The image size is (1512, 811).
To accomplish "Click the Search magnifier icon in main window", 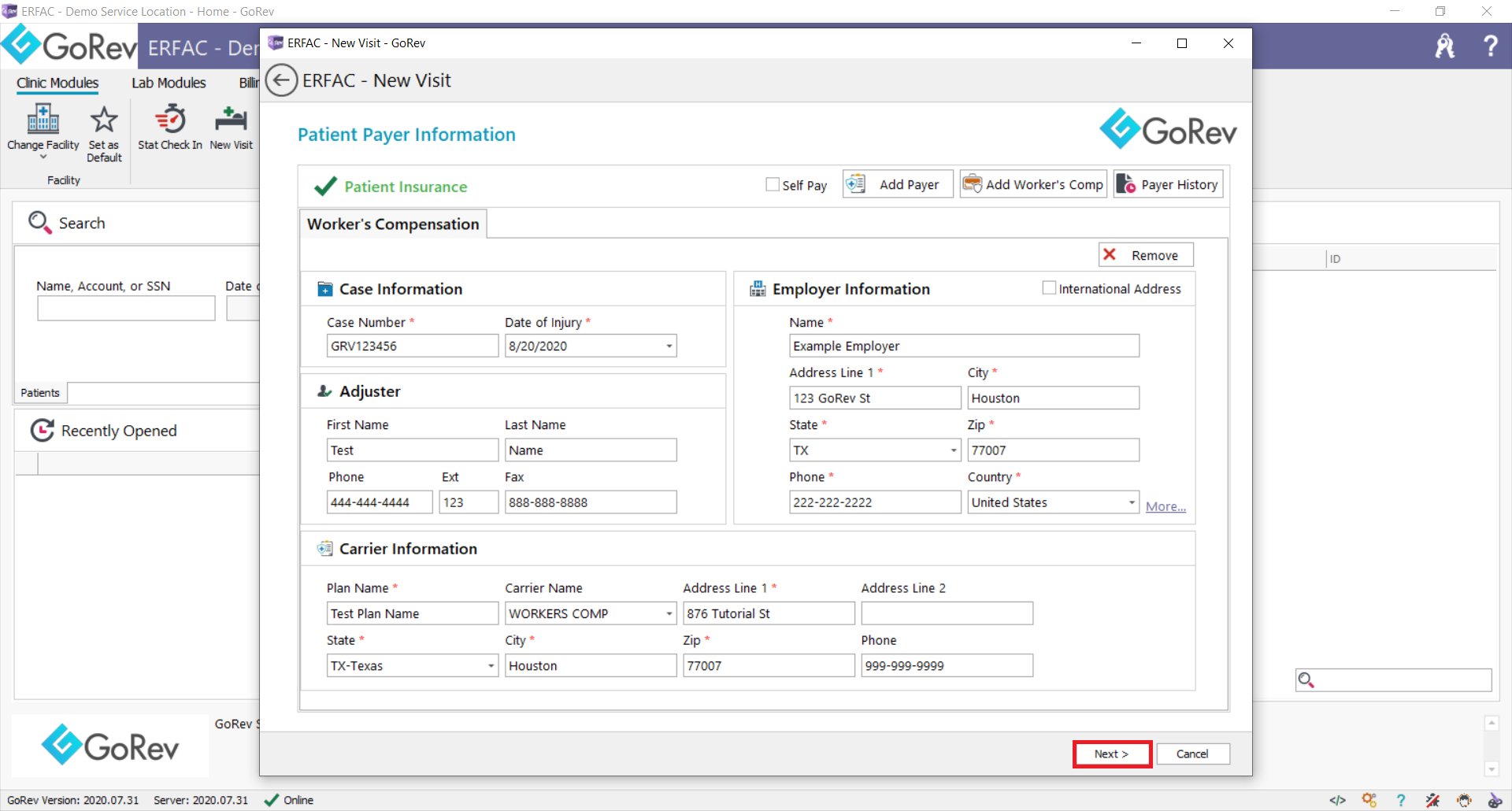I will point(39,223).
